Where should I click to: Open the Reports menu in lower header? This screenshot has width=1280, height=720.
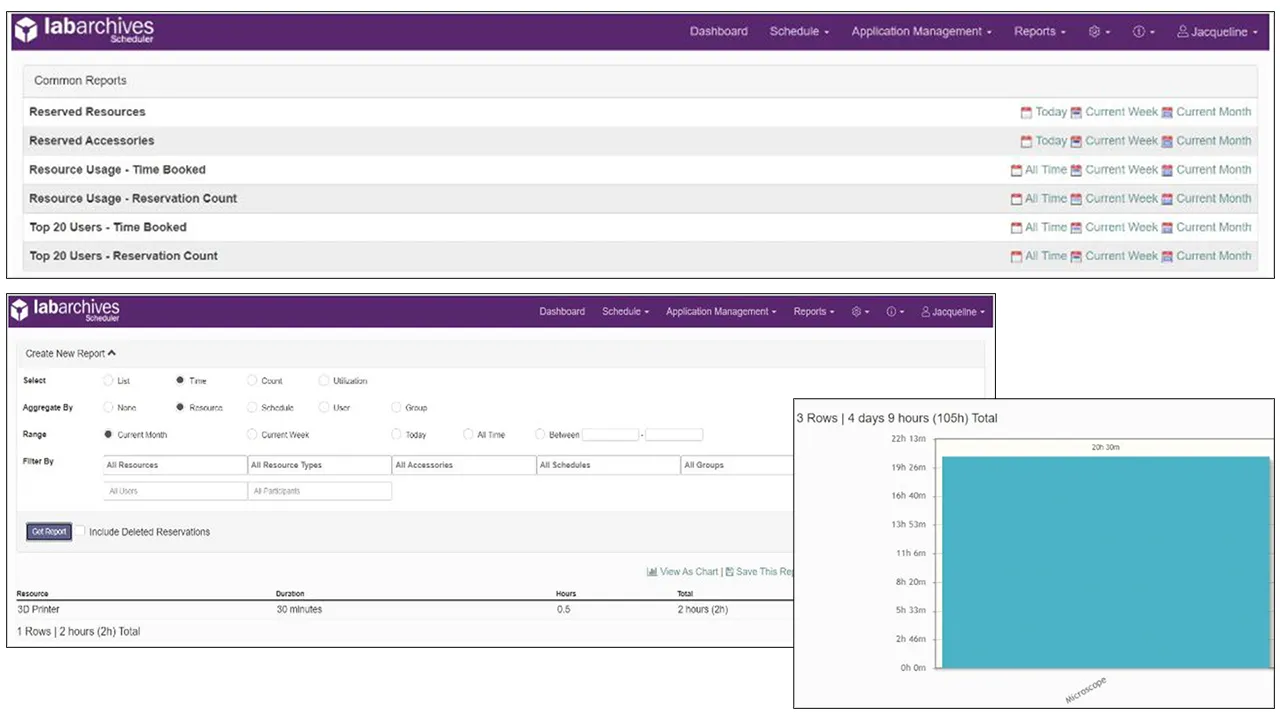tap(814, 312)
